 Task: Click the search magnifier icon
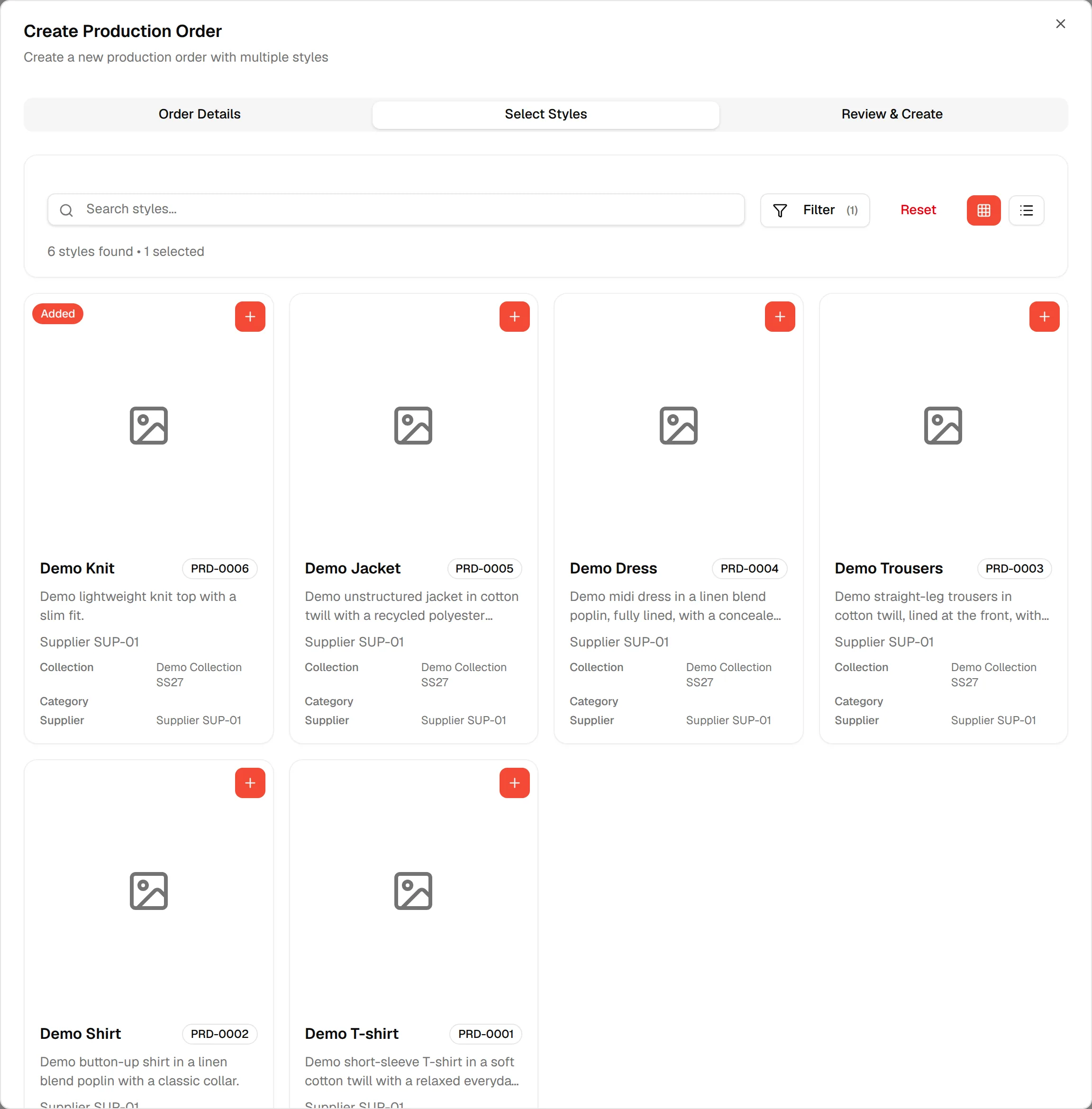66,210
